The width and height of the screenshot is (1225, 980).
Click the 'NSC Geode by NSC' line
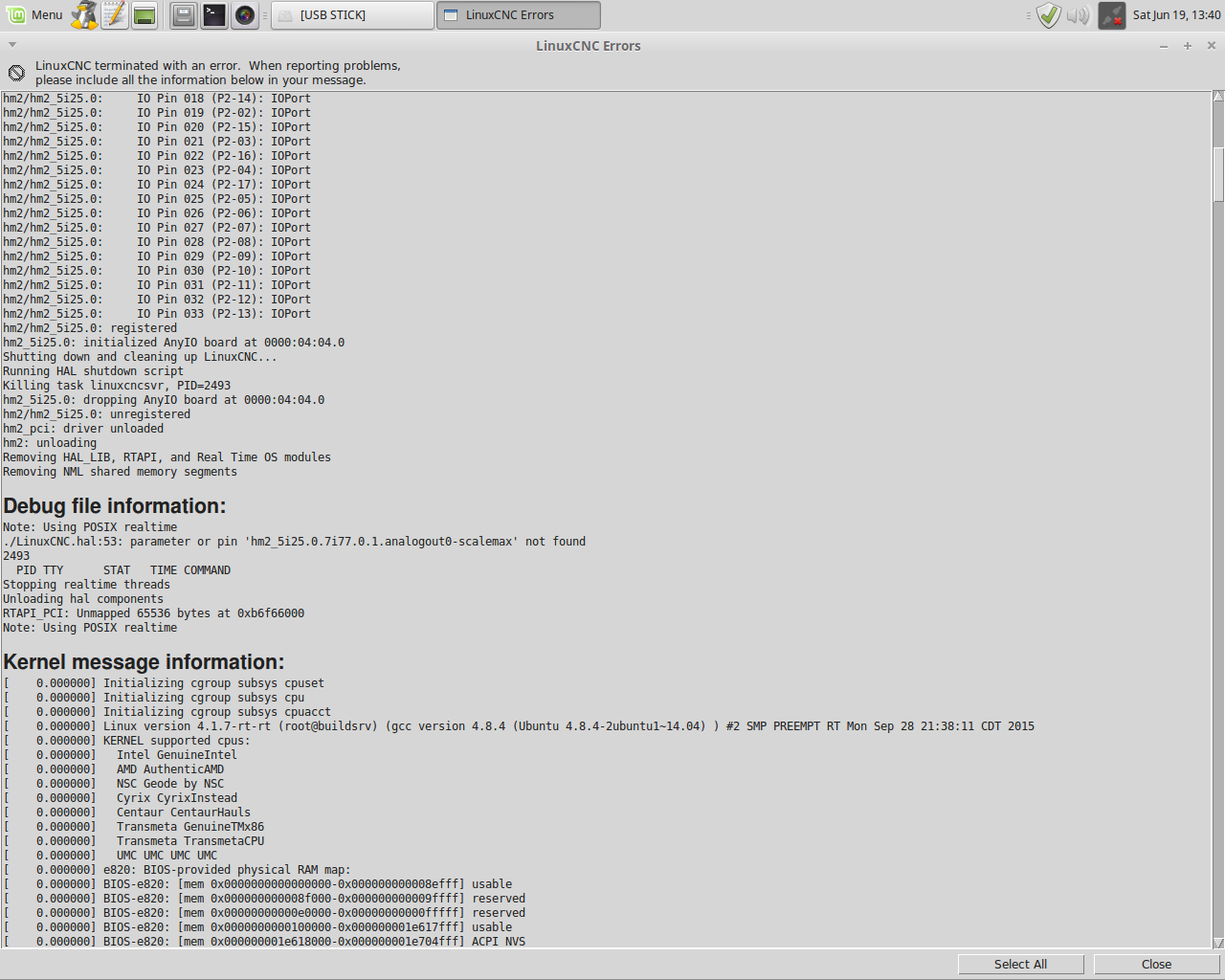point(113,784)
